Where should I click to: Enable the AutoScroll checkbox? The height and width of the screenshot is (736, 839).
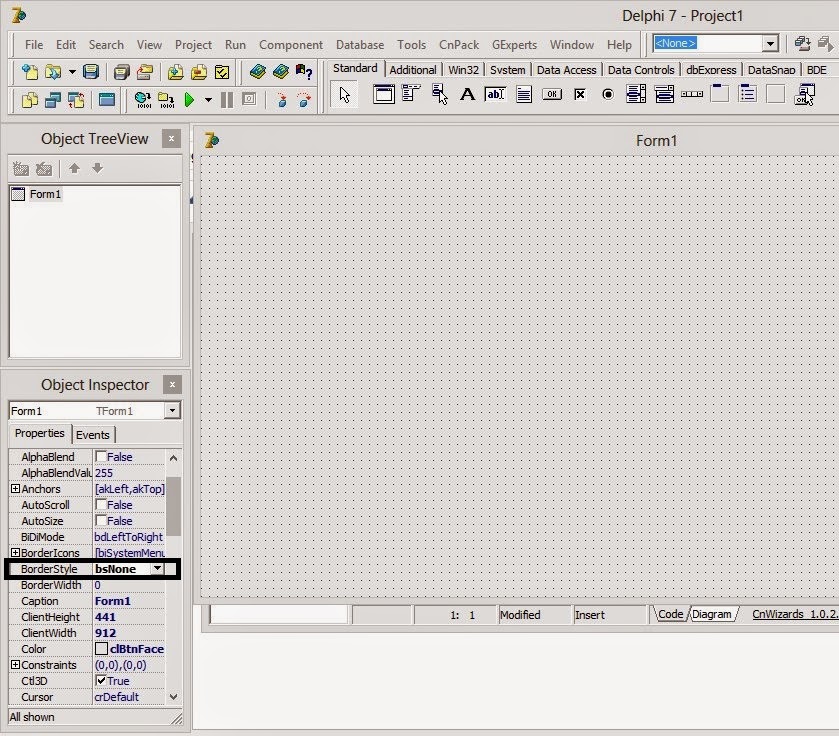pos(101,505)
